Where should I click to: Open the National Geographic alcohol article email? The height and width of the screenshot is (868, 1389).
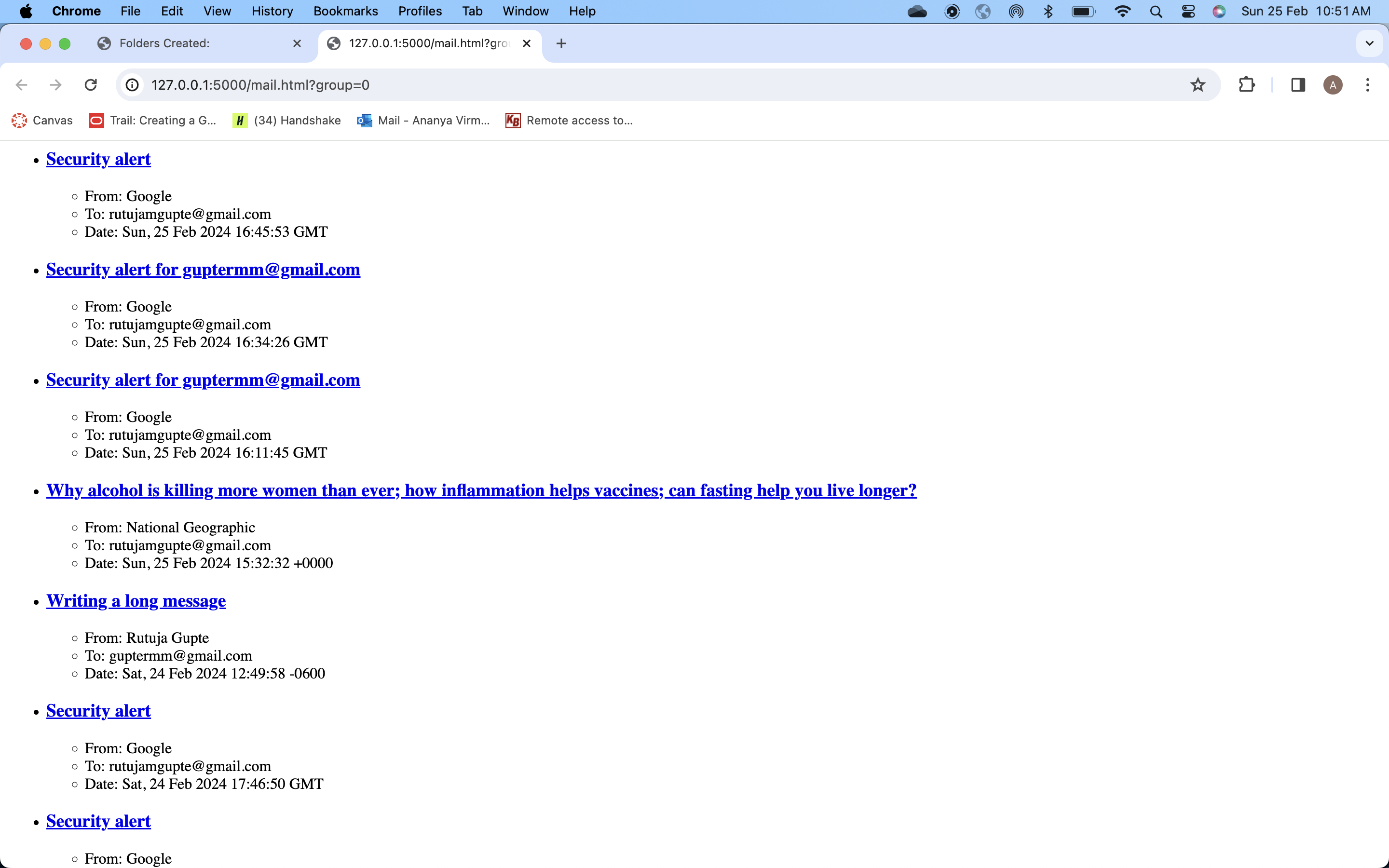481,491
